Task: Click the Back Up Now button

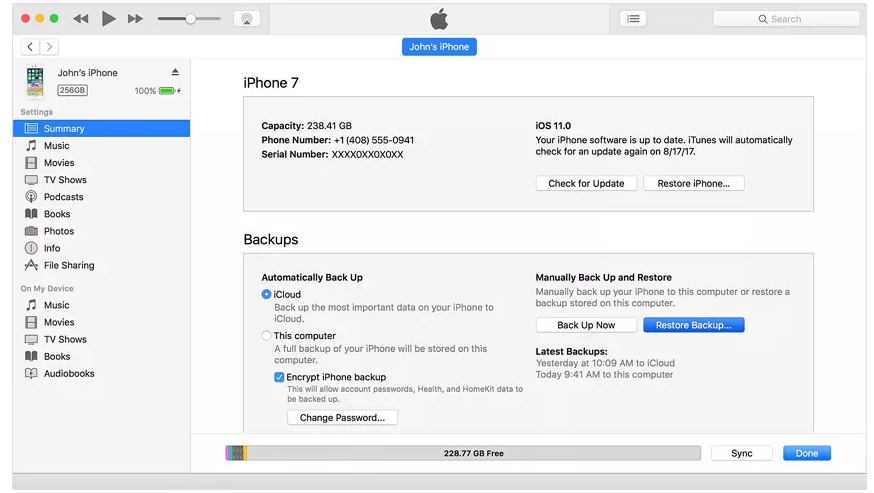Action: [x=586, y=325]
